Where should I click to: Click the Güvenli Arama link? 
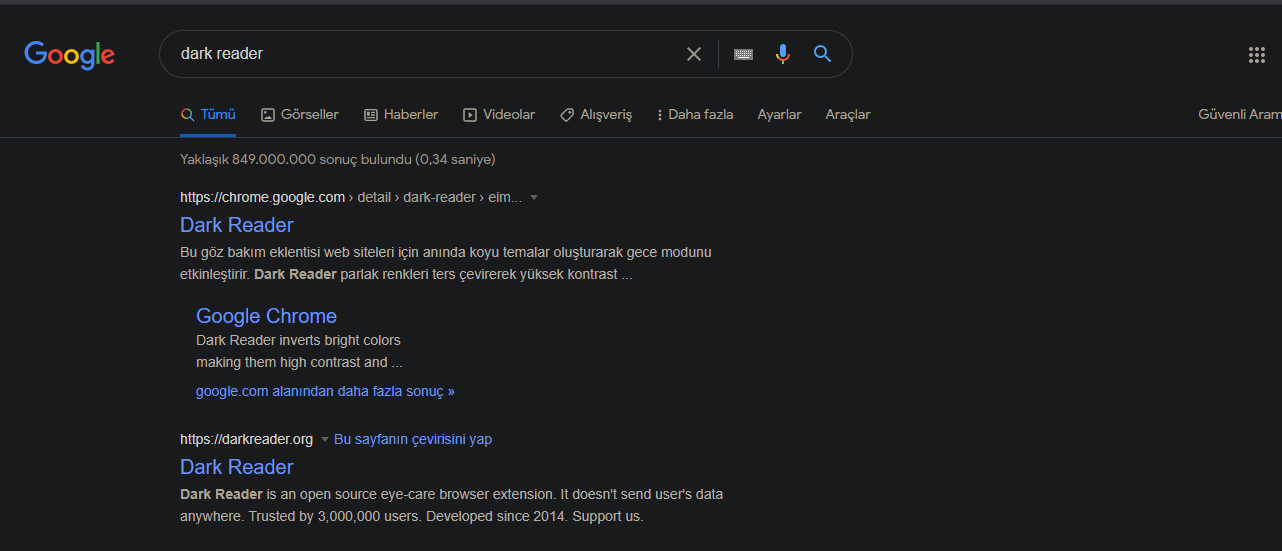point(1240,115)
